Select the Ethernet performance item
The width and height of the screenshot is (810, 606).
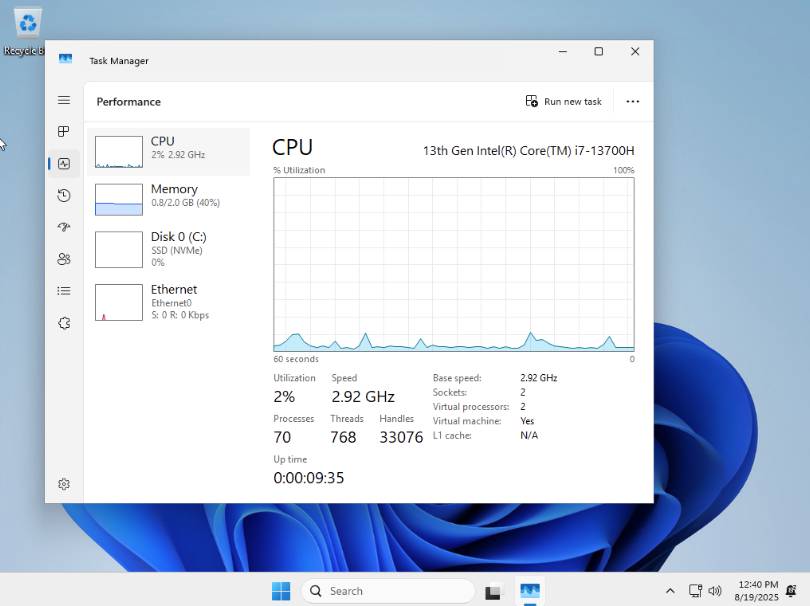click(x=168, y=302)
